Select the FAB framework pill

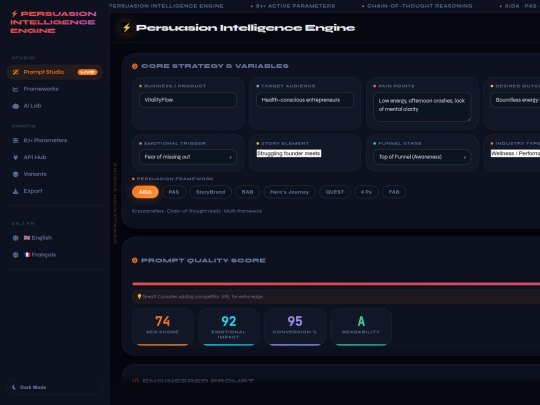click(394, 192)
